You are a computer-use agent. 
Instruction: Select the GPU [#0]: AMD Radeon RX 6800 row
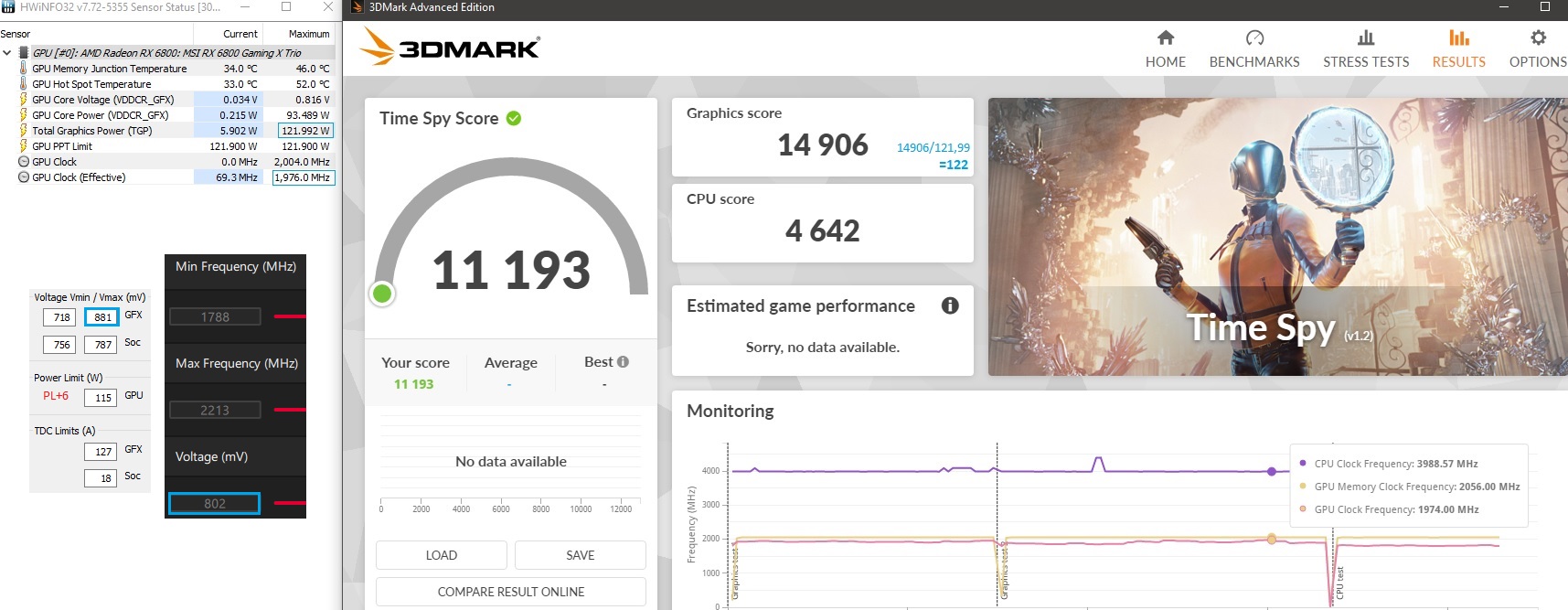[166, 52]
